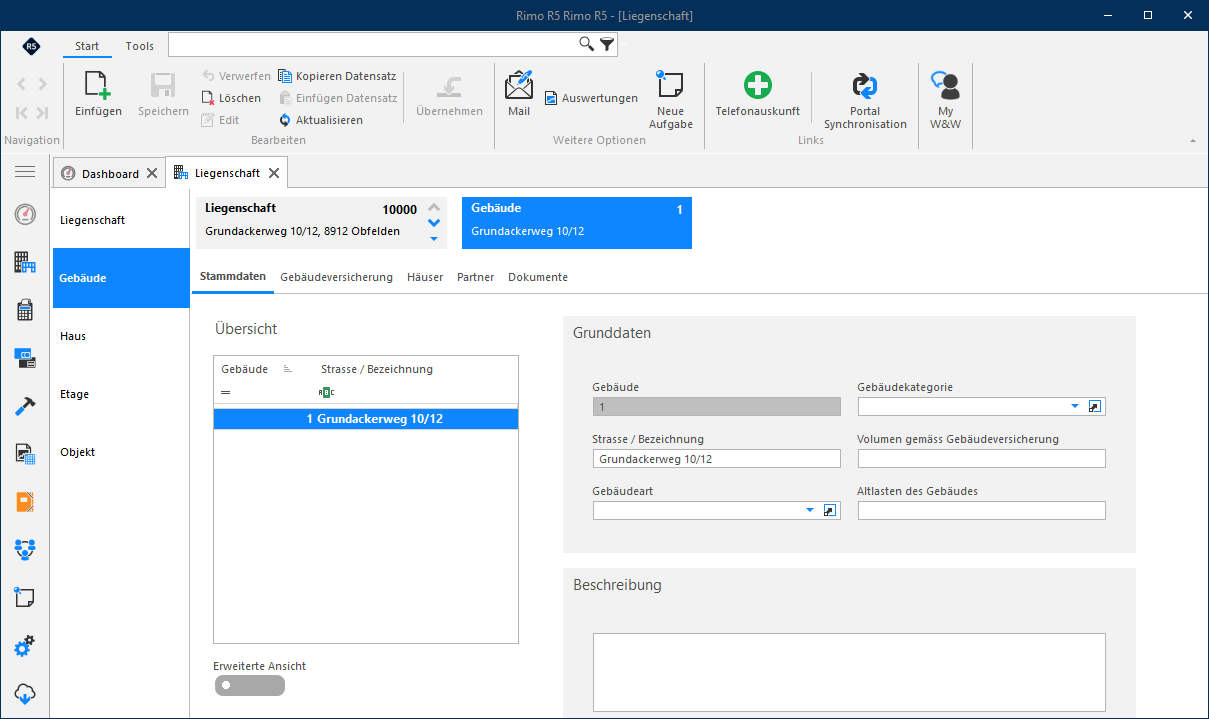Navigate back with left arrow
Screen dimensions: 1209x719
coord(22,85)
